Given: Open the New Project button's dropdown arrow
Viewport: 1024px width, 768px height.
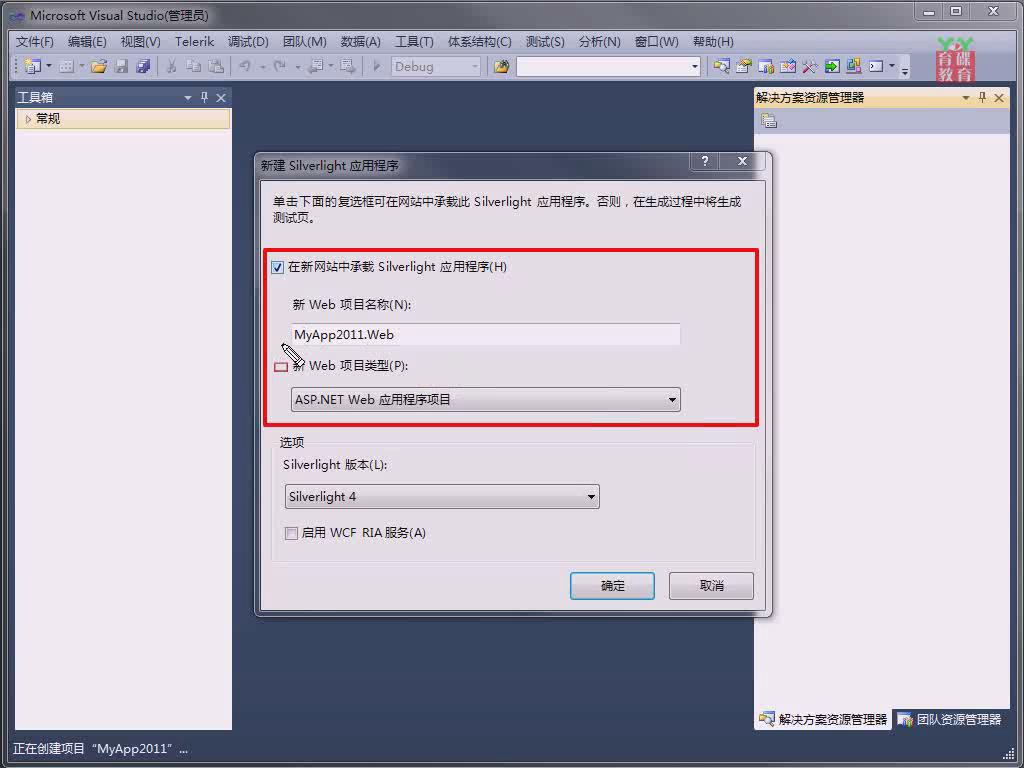Looking at the screenshot, I should click(48, 66).
